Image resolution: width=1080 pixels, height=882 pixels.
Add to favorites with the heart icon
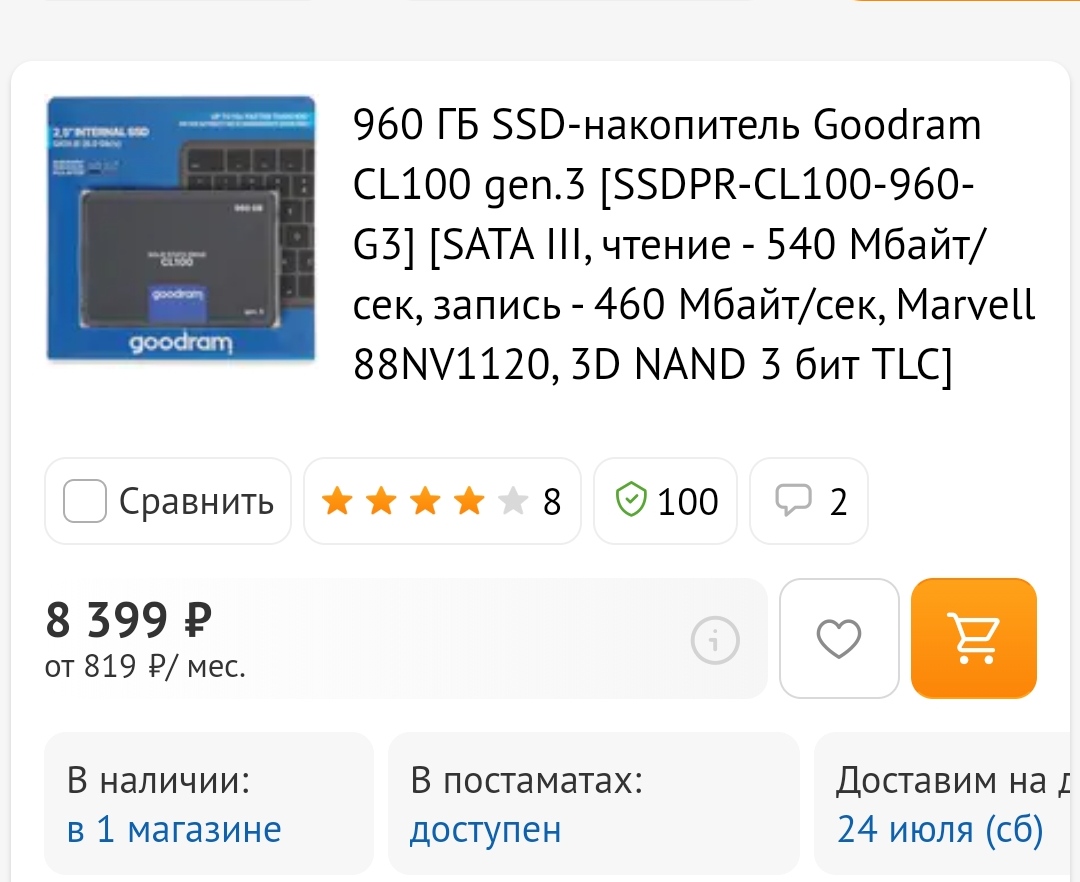(x=839, y=638)
